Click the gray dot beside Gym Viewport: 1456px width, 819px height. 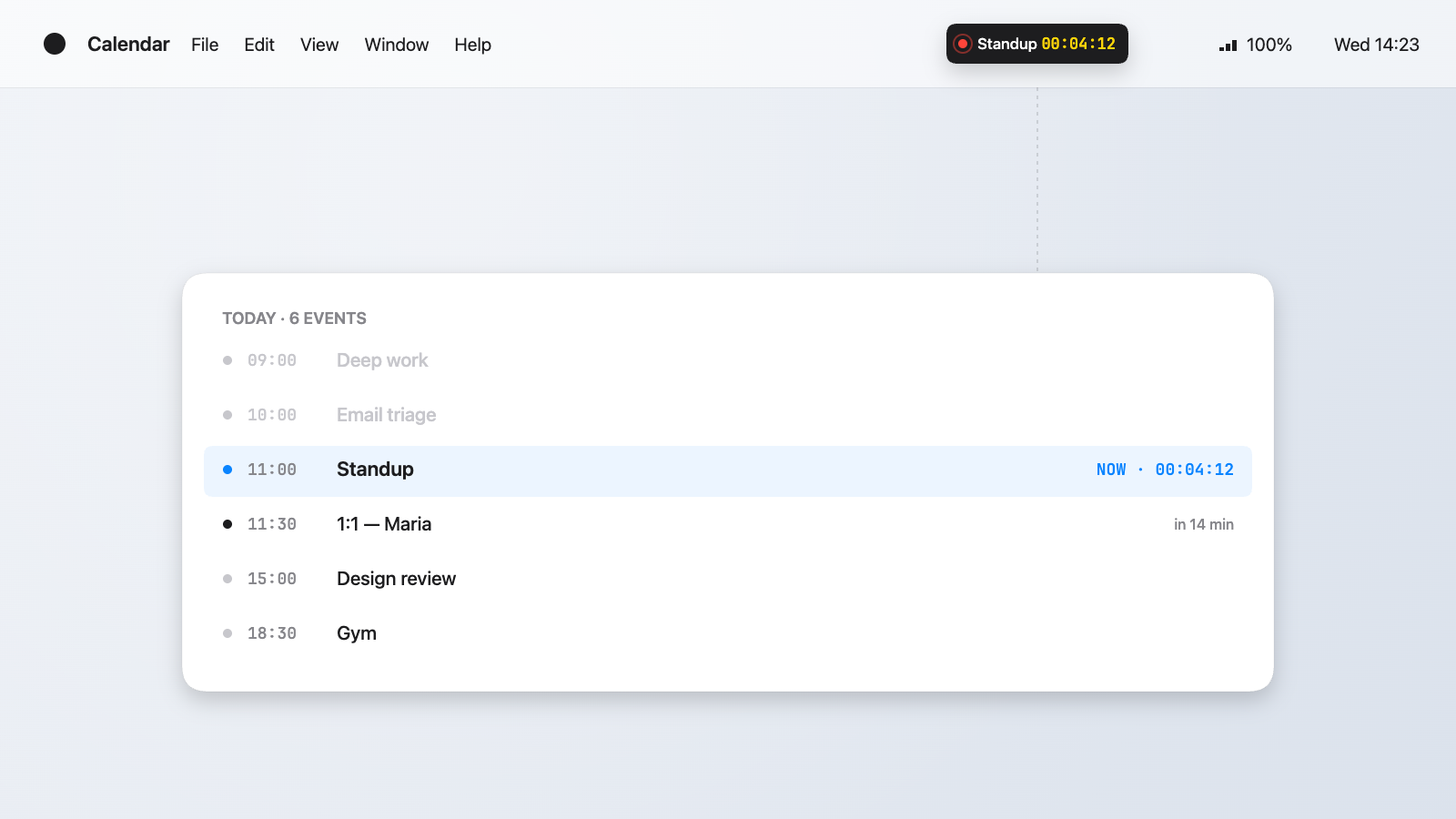tap(227, 633)
